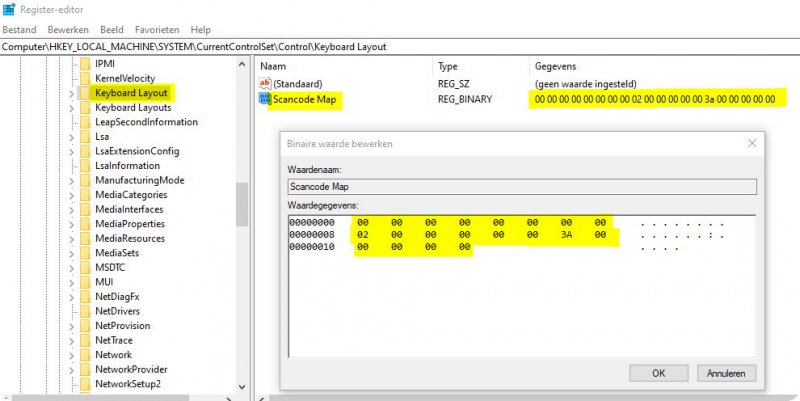Click the Scancode Map binary value icon

click(264, 99)
